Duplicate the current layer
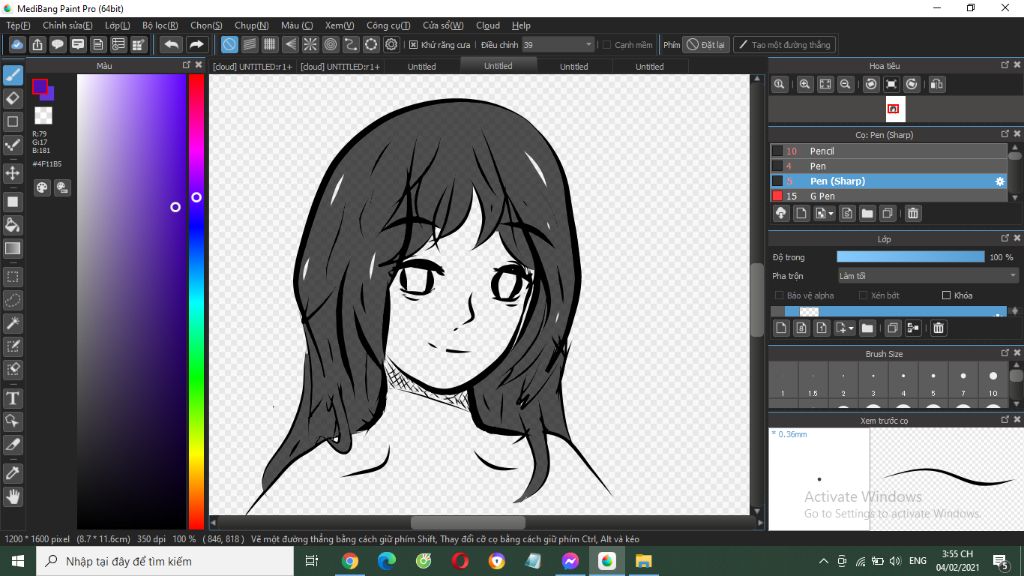This screenshot has width=1024, height=576. pyautogui.click(x=893, y=328)
